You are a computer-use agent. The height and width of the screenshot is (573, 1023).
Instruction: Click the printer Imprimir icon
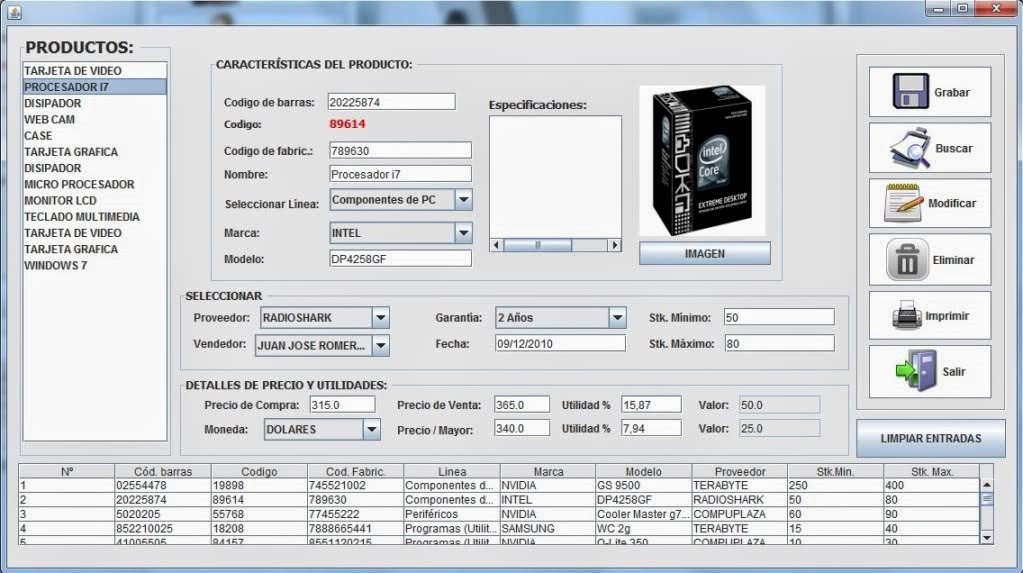pyautogui.click(x=907, y=316)
